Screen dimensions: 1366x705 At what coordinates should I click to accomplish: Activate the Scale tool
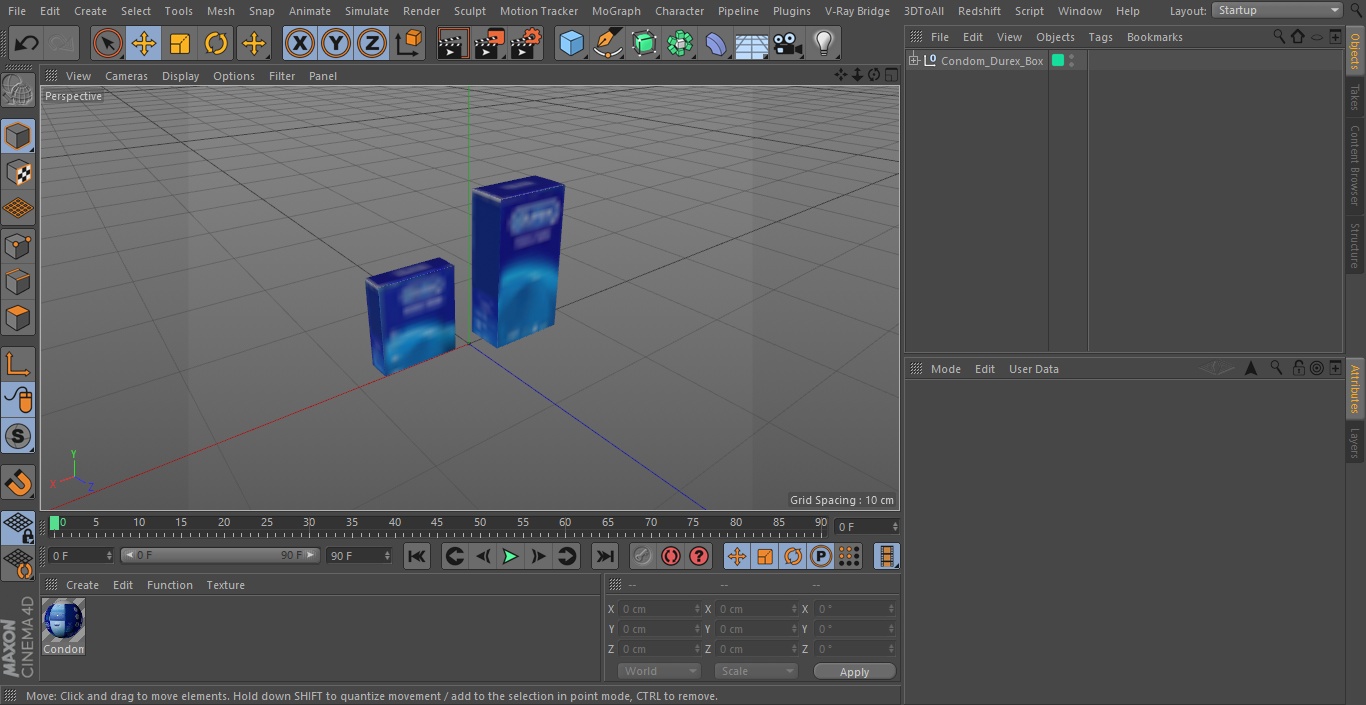pyautogui.click(x=180, y=43)
